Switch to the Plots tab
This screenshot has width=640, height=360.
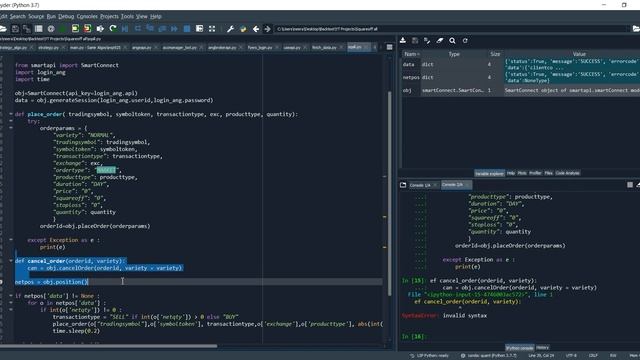coord(522,173)
